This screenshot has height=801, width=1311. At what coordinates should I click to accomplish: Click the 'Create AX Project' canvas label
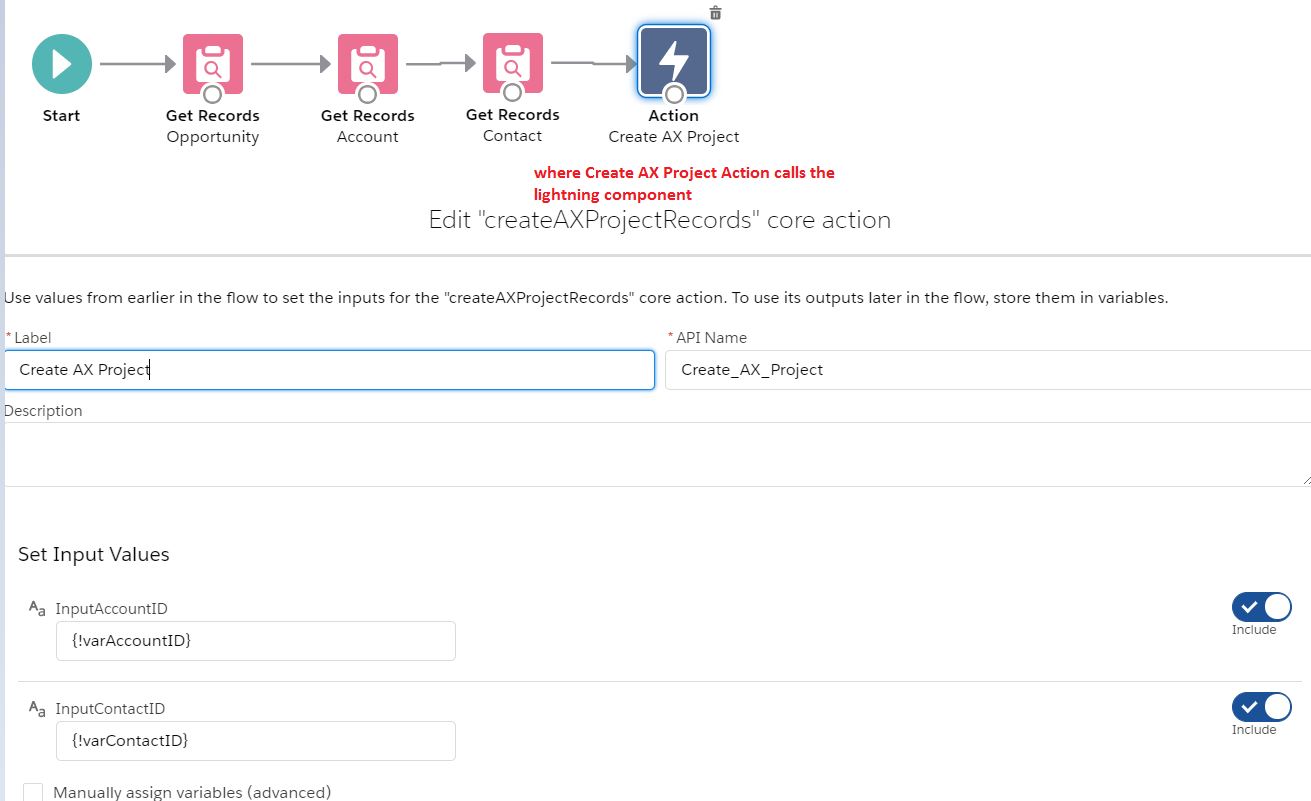(x=674, y=137)
